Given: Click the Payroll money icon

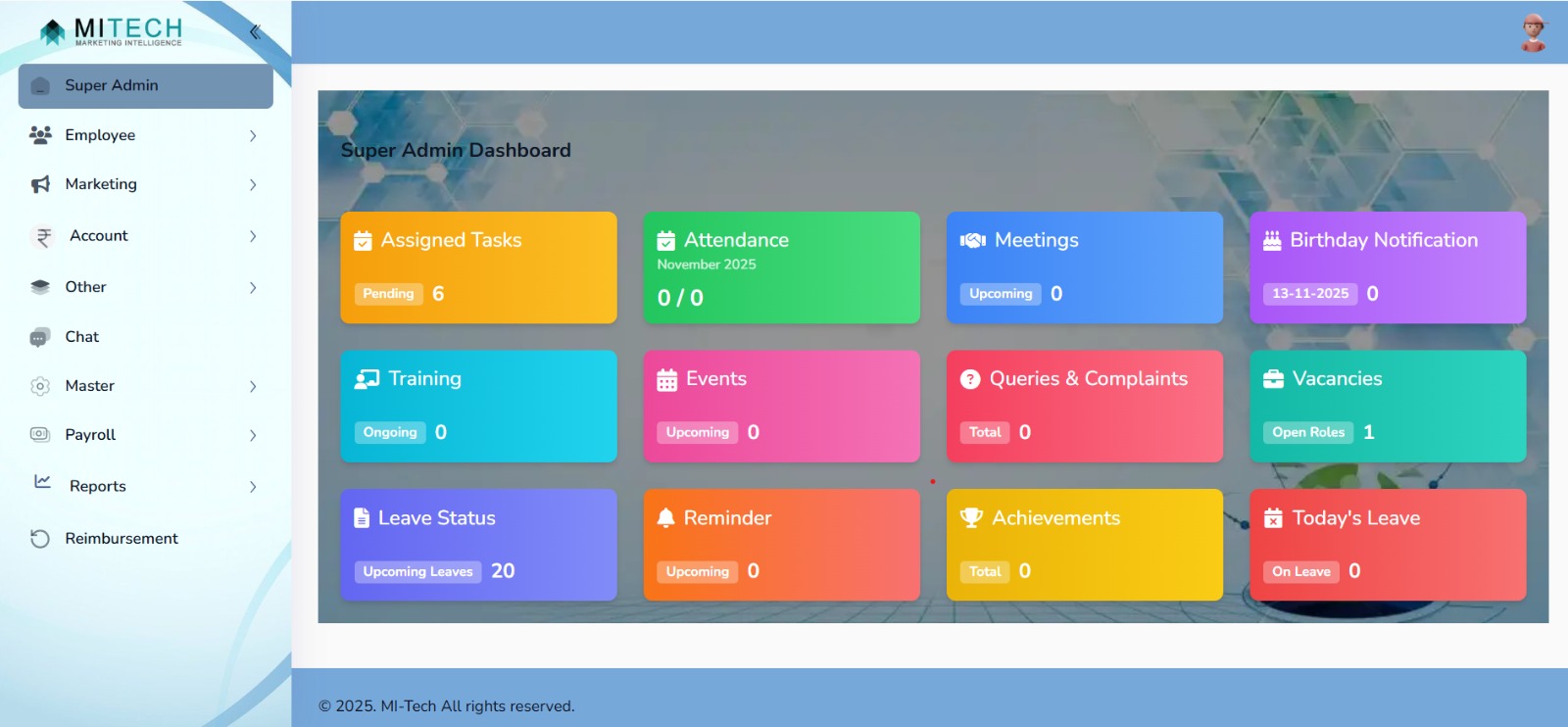Looking at the screenshot, I should pos(40,435).
